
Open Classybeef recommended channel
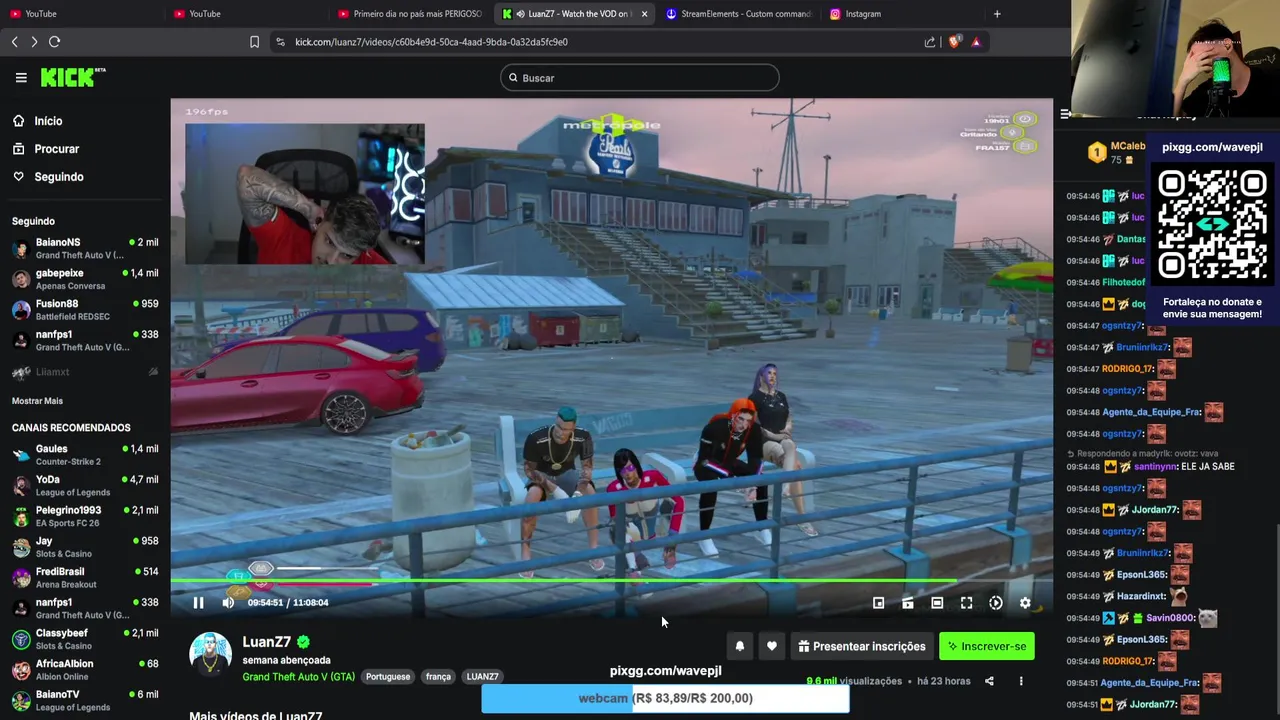(84, 639)
